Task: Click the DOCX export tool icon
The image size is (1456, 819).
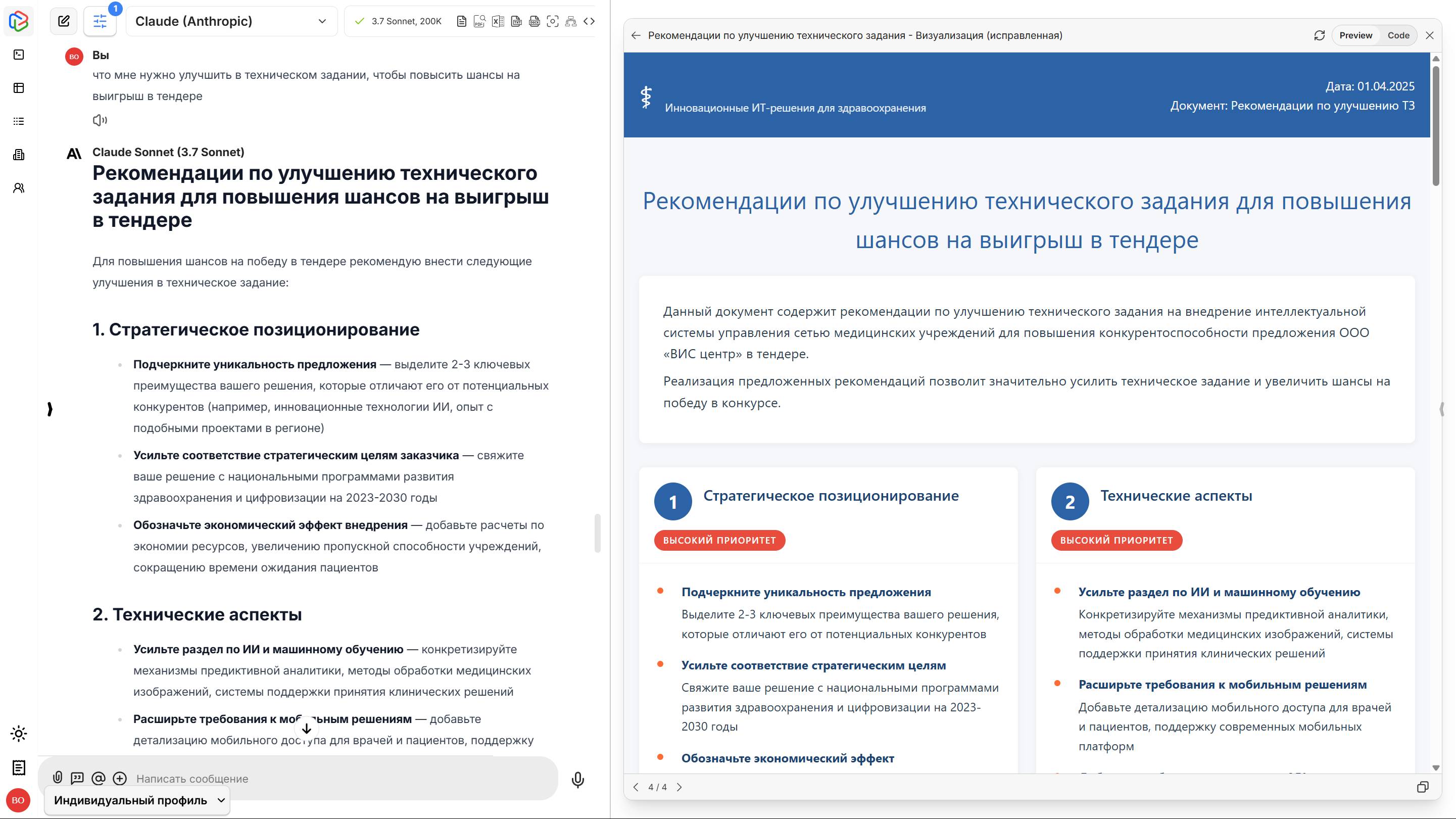Action: pos(534,22)
